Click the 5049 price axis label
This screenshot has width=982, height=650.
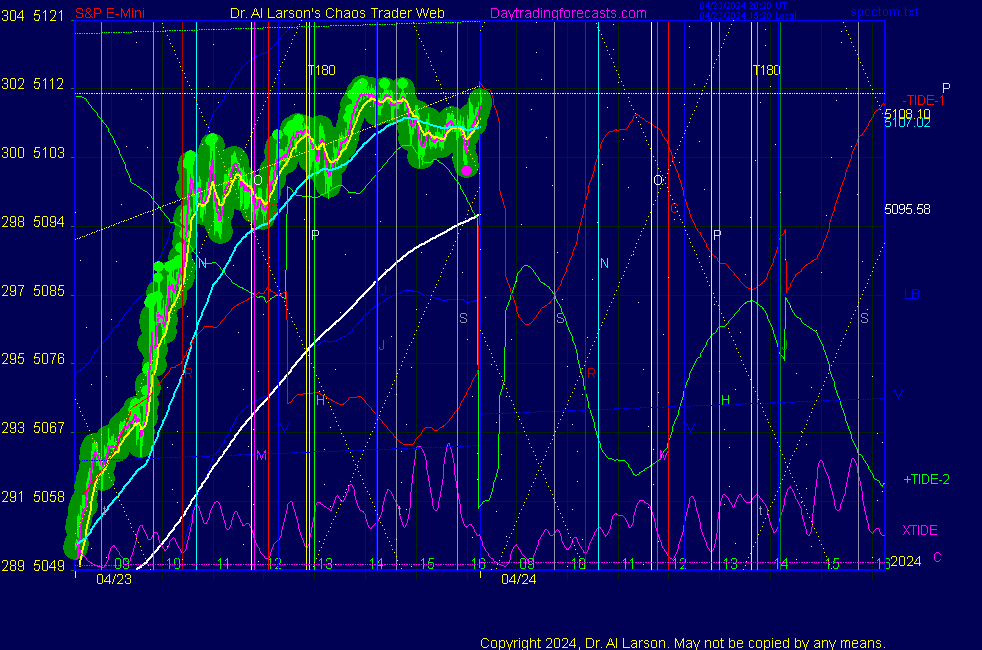coord(49,566)
